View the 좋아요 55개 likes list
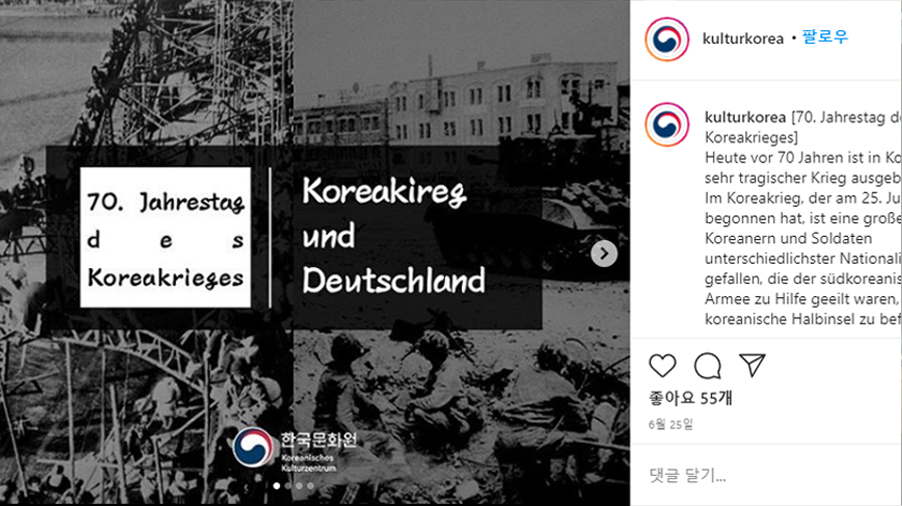Viewport: 902px width, 506px height. [x=690, y=398]
